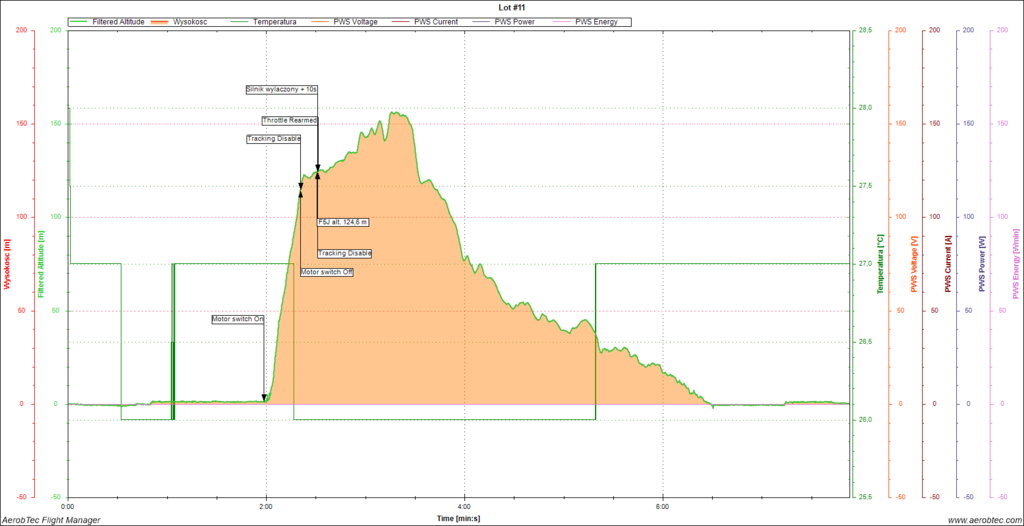Image resolution: width=1024 pixels, height=526 pixels.
Task: Click the 'F5J alt. 124,6 m' label
Action: (x=343, y=222)
